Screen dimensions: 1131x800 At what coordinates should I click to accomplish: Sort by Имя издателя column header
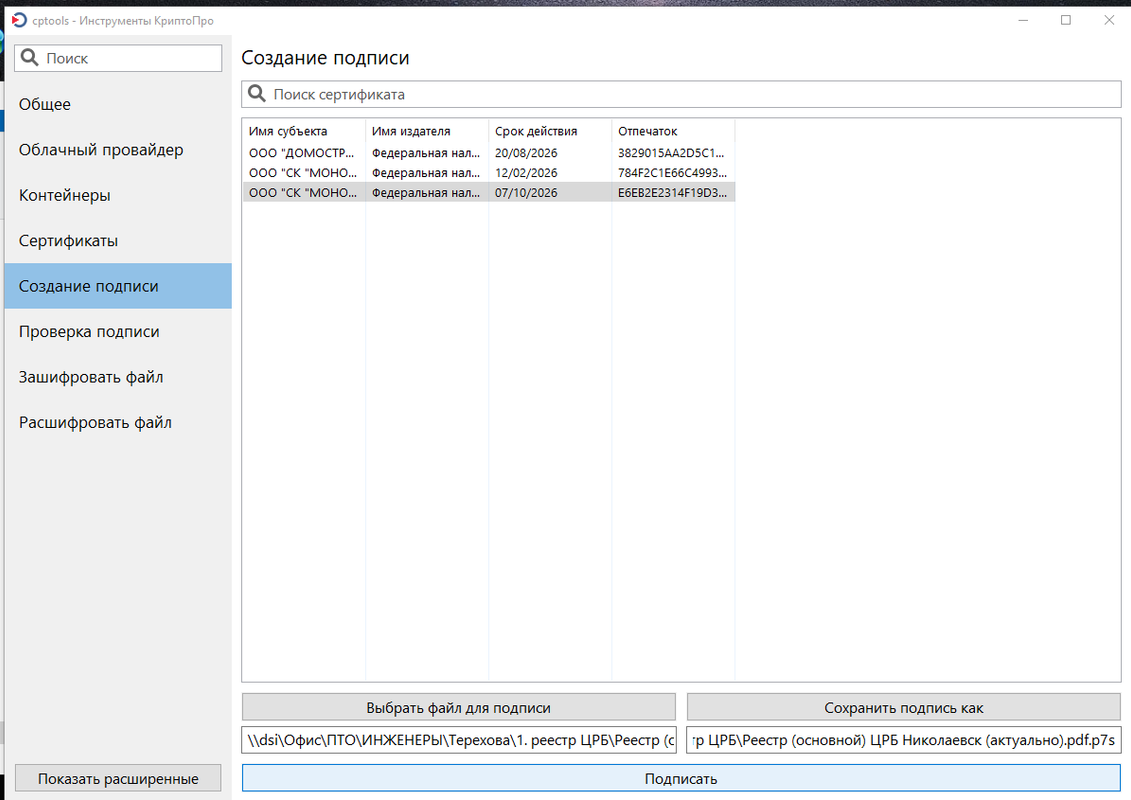[427, 131]
